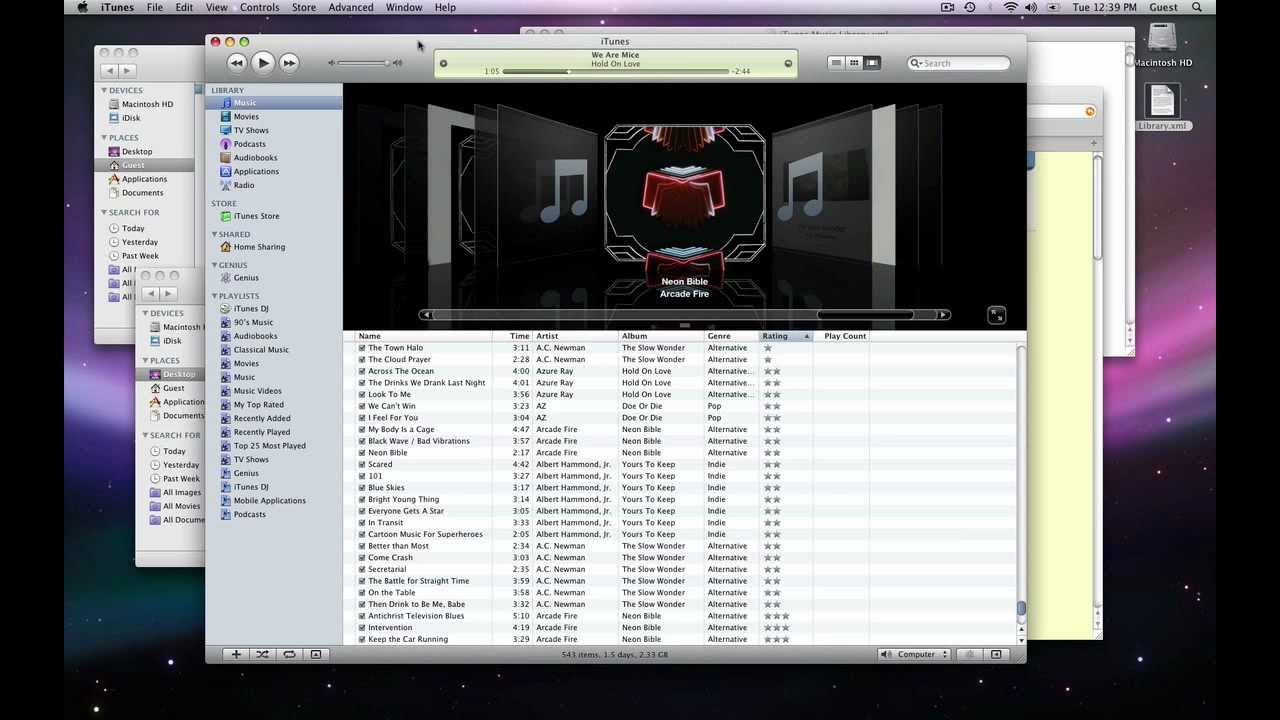1280x720 pixels.
Task: Uncheck the song The Town Halo
Action: point(362,348)
